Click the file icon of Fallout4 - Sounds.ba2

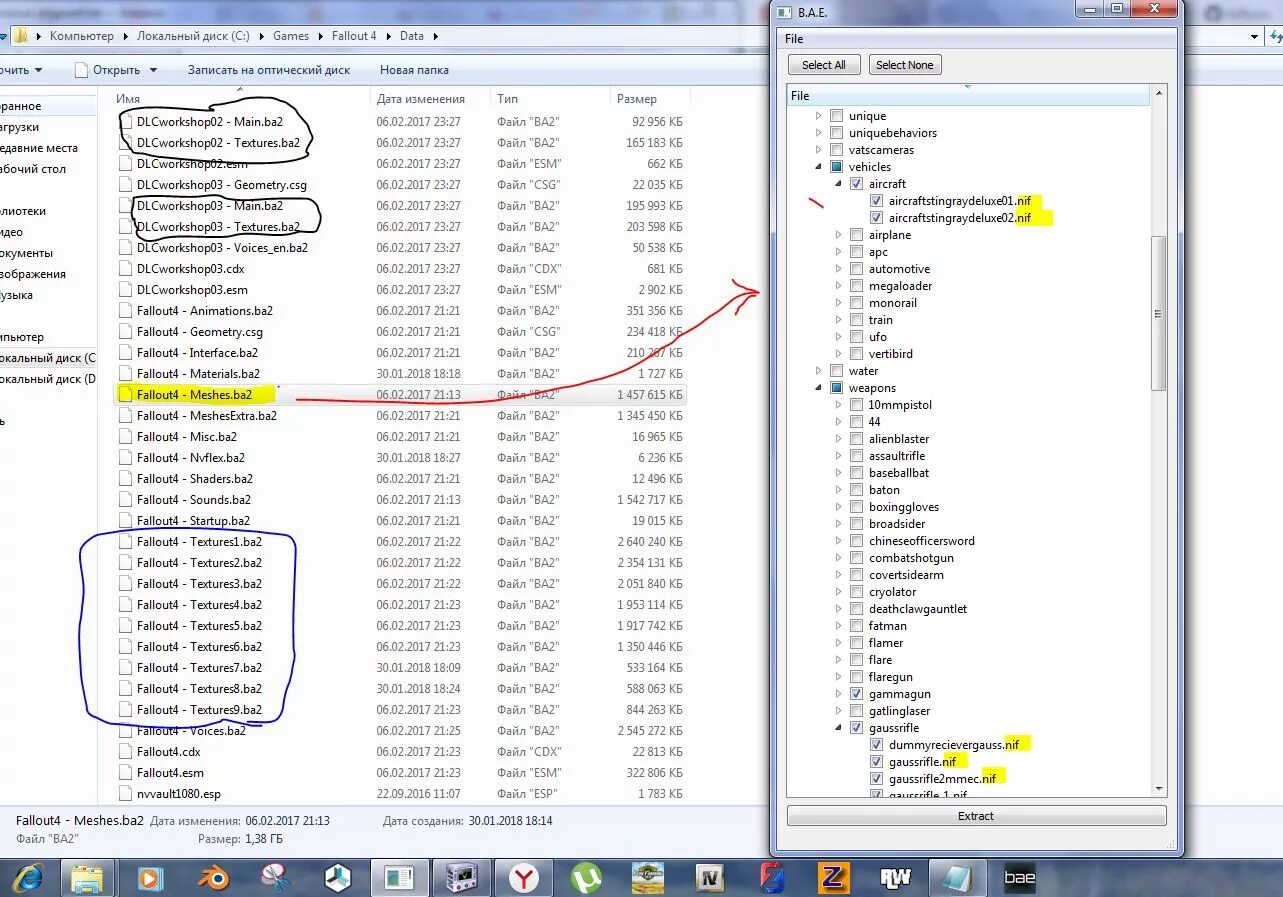click(124, 500)
